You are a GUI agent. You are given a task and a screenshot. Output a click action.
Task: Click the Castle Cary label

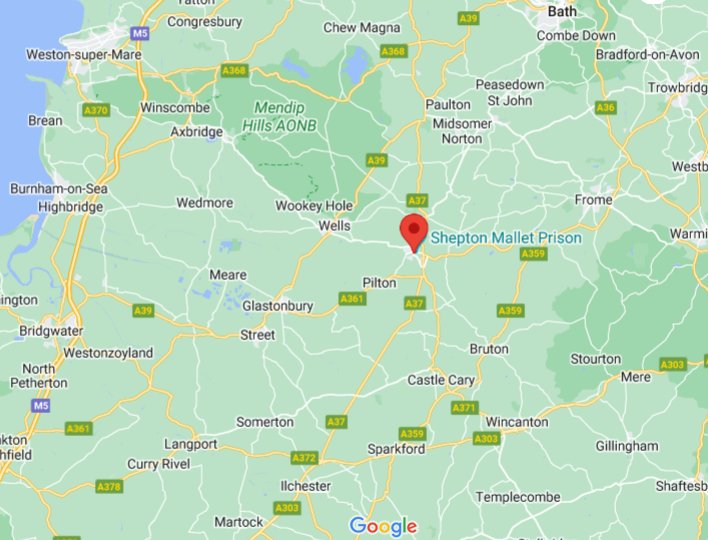tap(441, 380)
